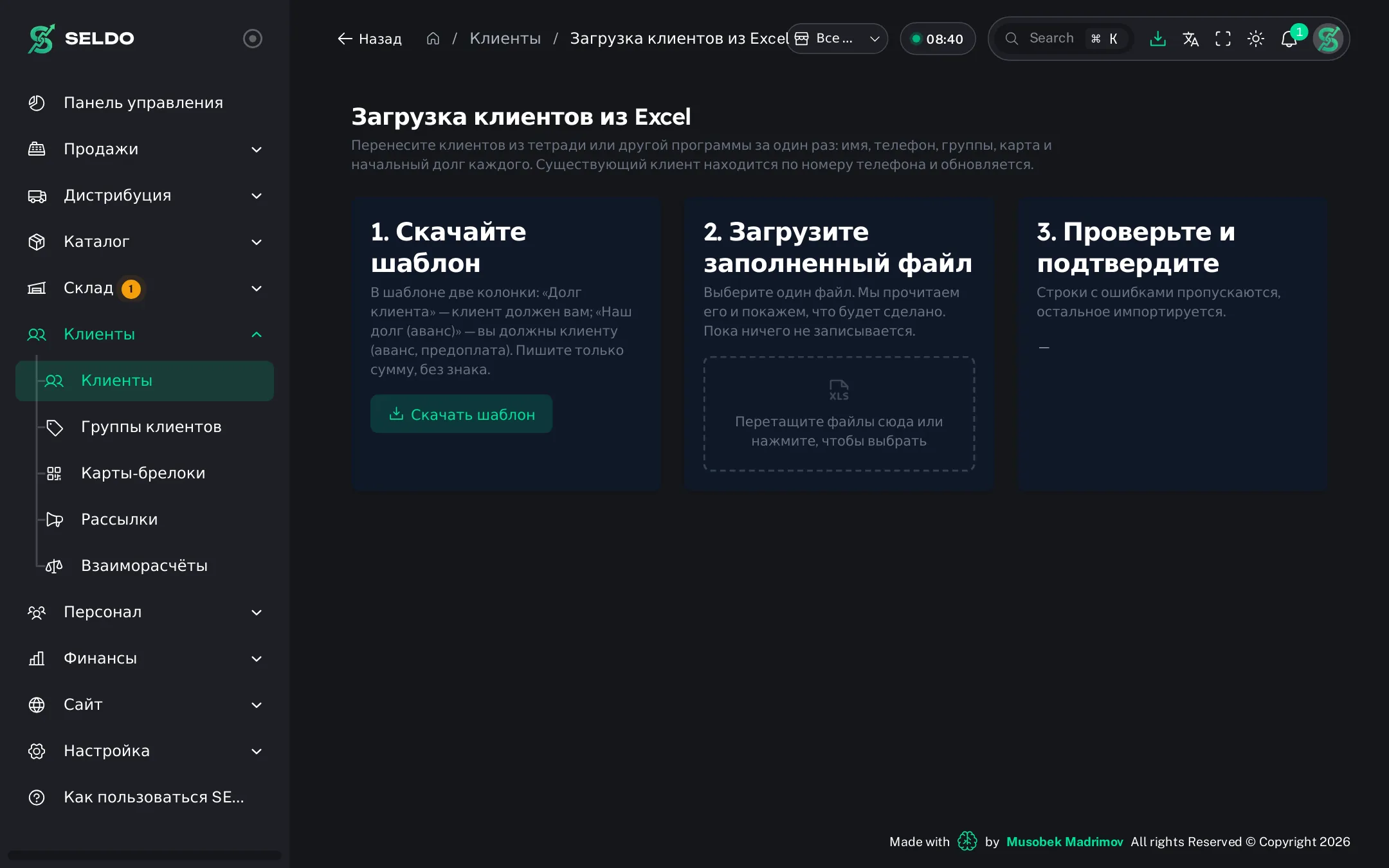Click the Продажи cash register icon
The height and width of the screenshot is (868, 1389).
[x=37, y=149]
